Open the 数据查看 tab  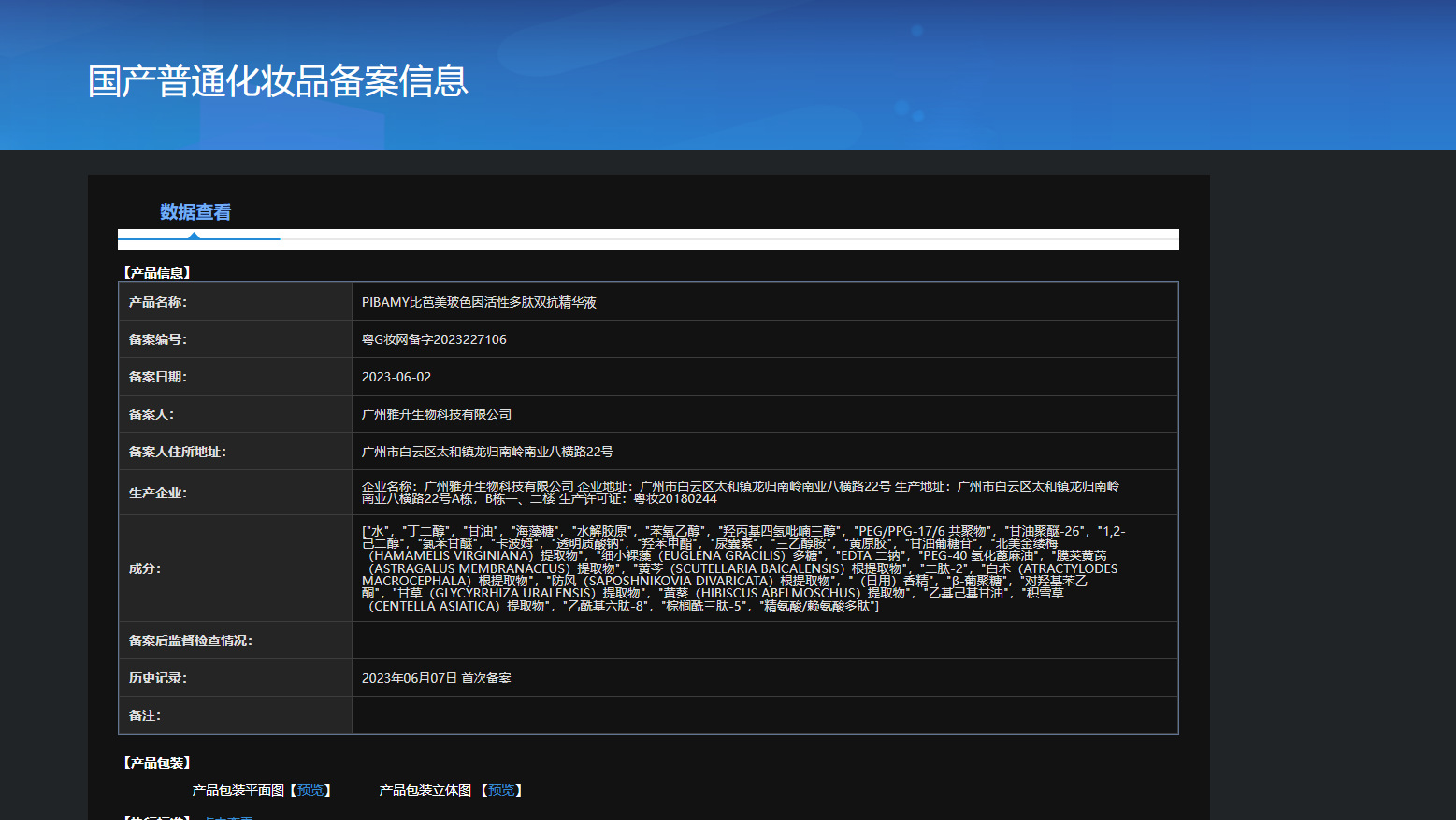pos(195,212)
